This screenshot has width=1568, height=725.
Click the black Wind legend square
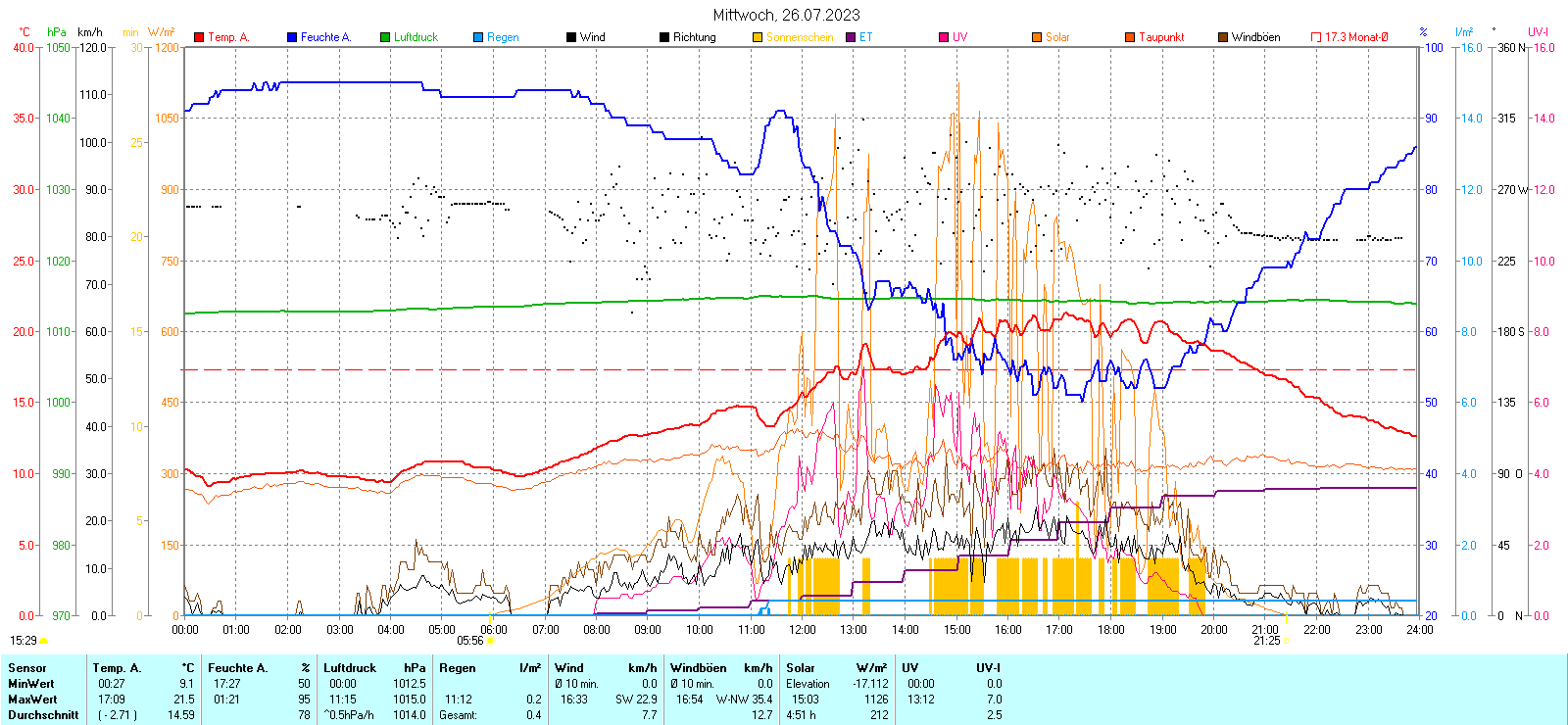tap(571, 37)
